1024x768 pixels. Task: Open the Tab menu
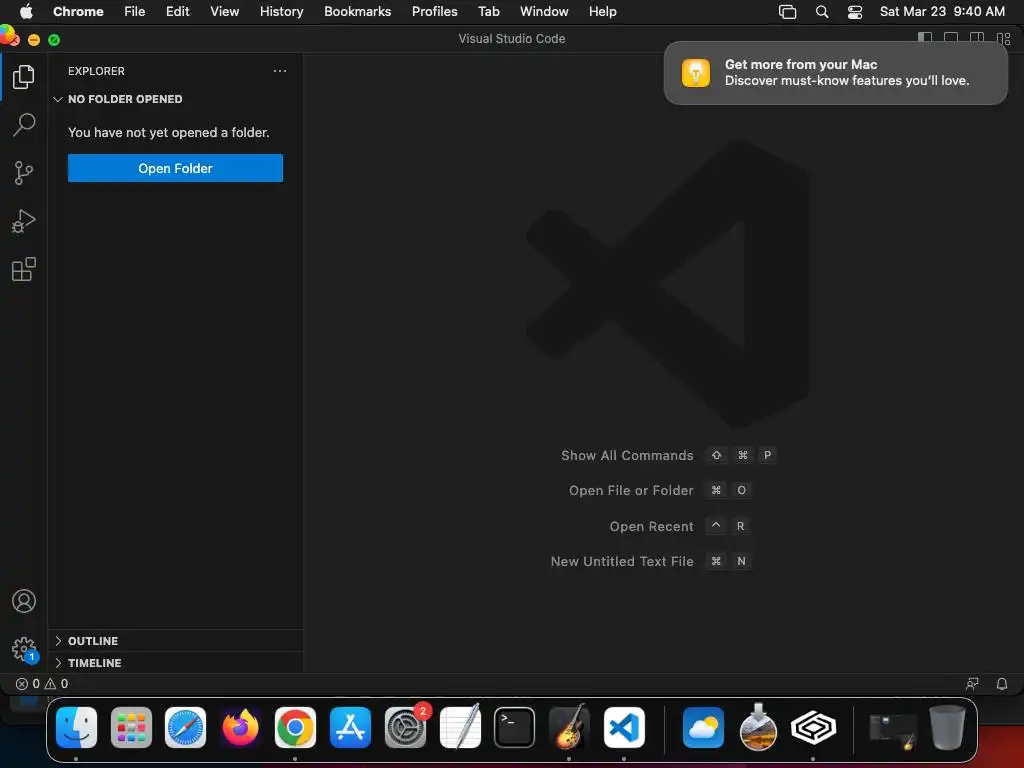click(488, 11)
